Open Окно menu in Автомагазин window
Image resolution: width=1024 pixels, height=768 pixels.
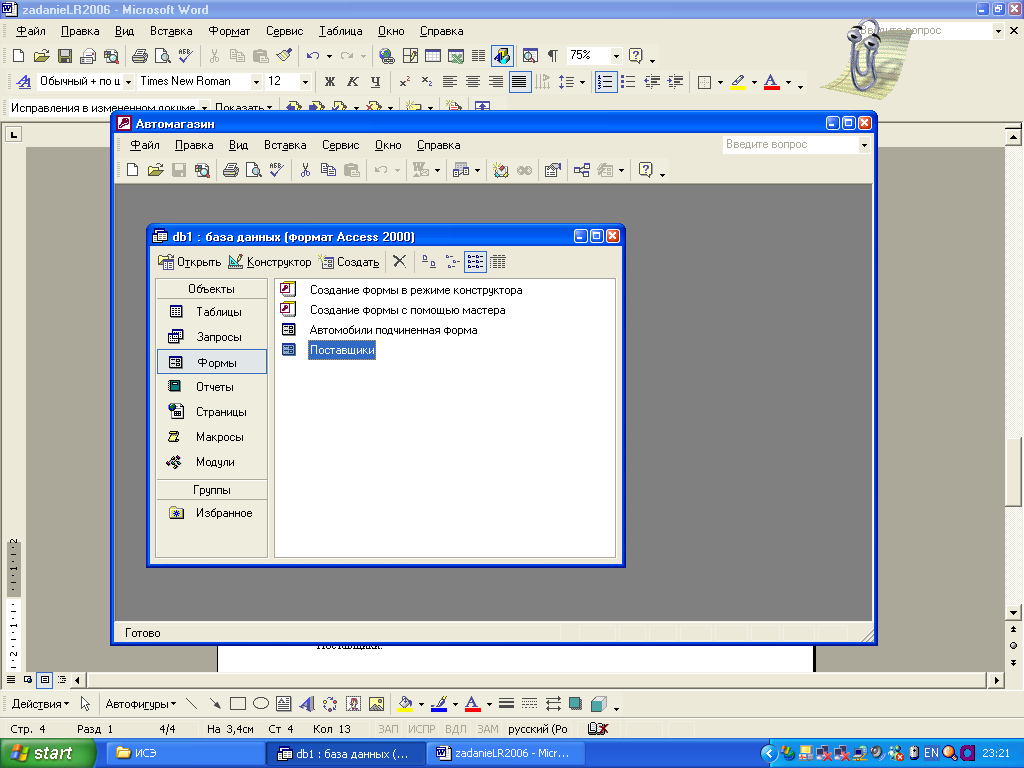388,145
